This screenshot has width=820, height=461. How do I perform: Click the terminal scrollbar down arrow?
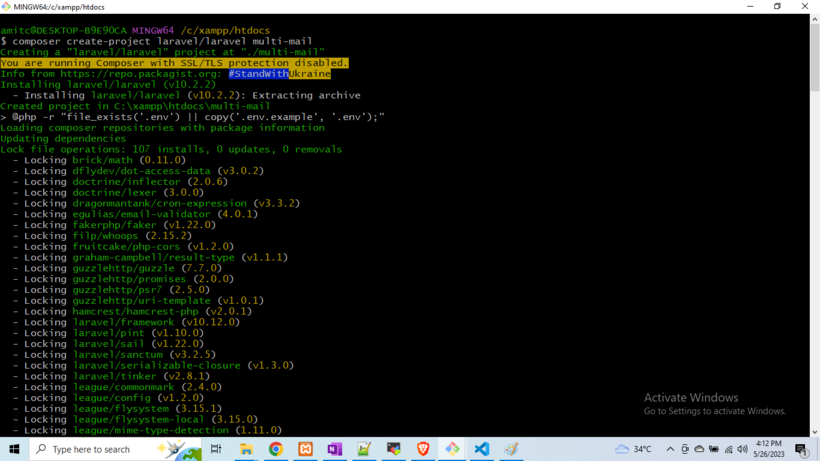[x=813, y=431]
